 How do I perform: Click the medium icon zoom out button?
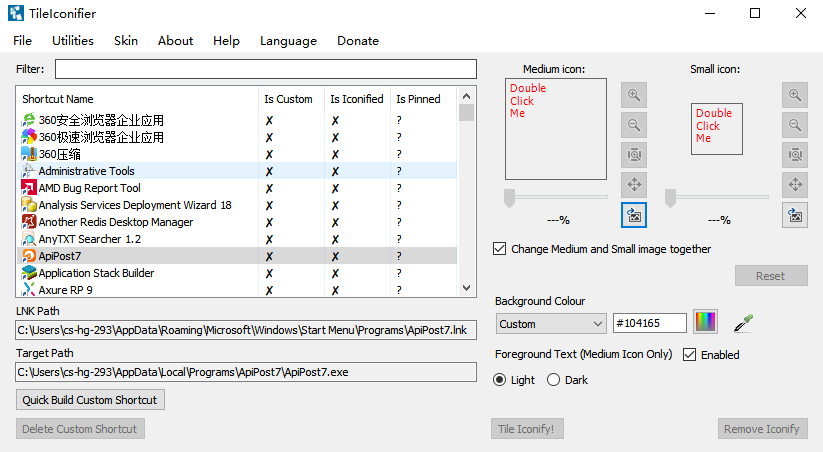[x=634, y=125]
